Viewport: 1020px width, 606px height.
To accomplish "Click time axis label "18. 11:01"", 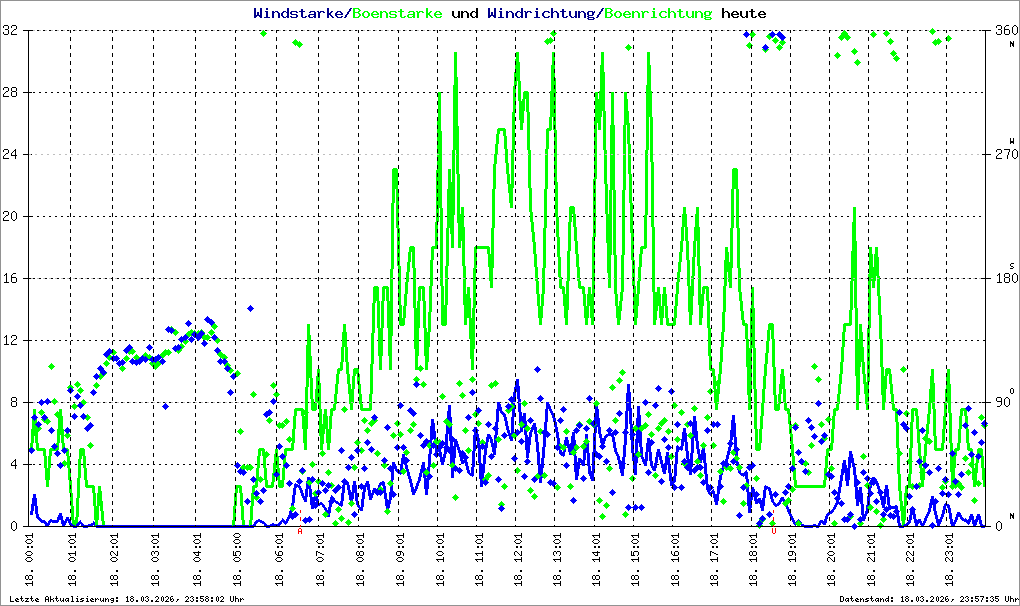I will 479,559.
